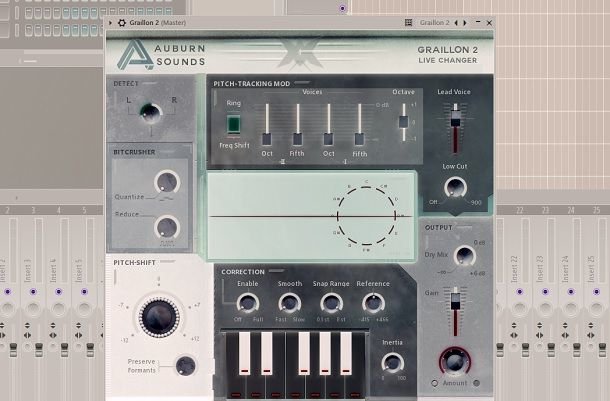
Task: Click the Dry Mix knob
Action: (465, 256)
